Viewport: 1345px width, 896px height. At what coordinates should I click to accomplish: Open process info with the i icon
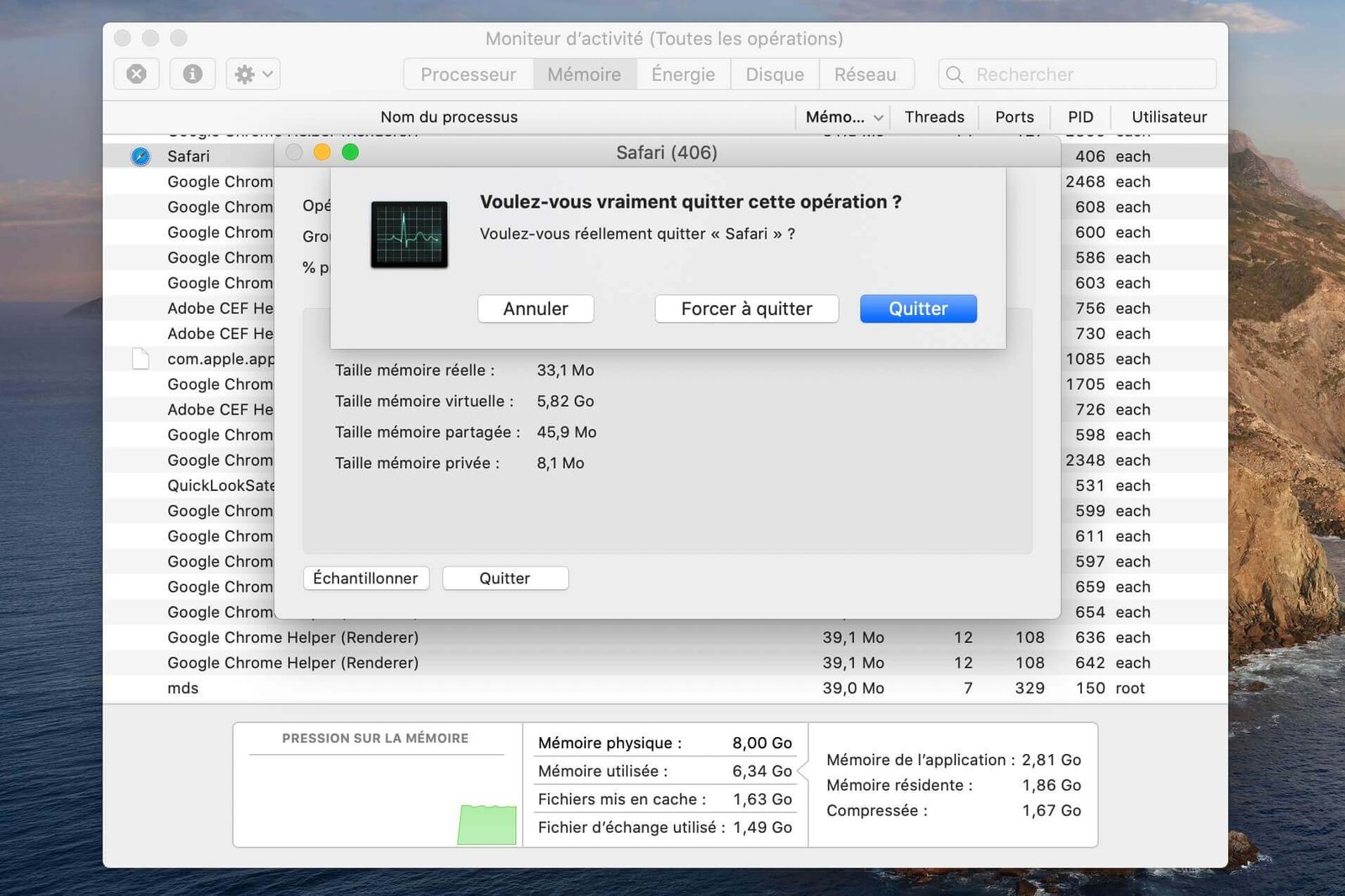click(x=193, y=74)
